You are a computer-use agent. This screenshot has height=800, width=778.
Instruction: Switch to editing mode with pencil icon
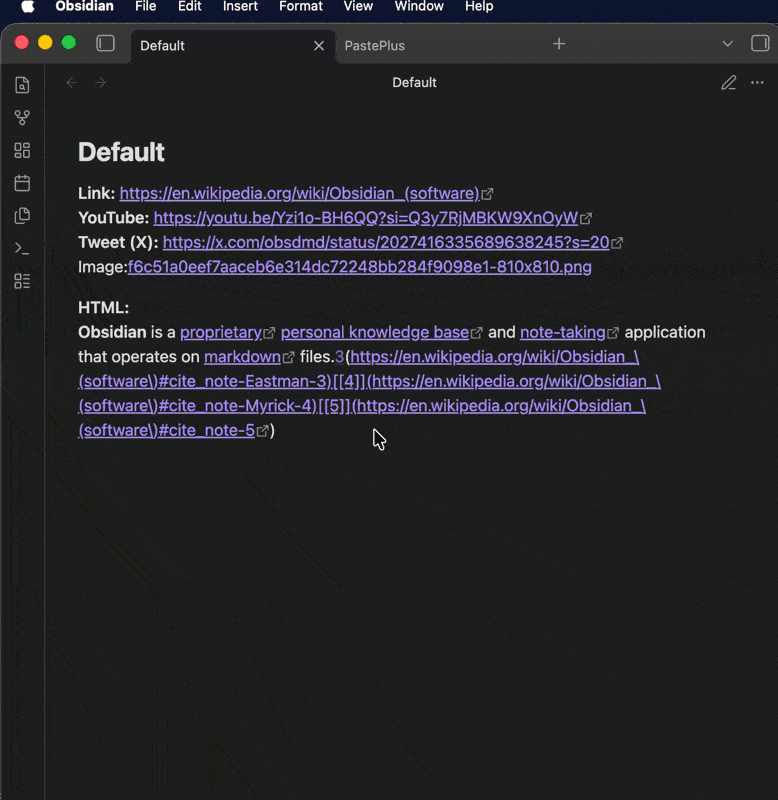[729, 83]
